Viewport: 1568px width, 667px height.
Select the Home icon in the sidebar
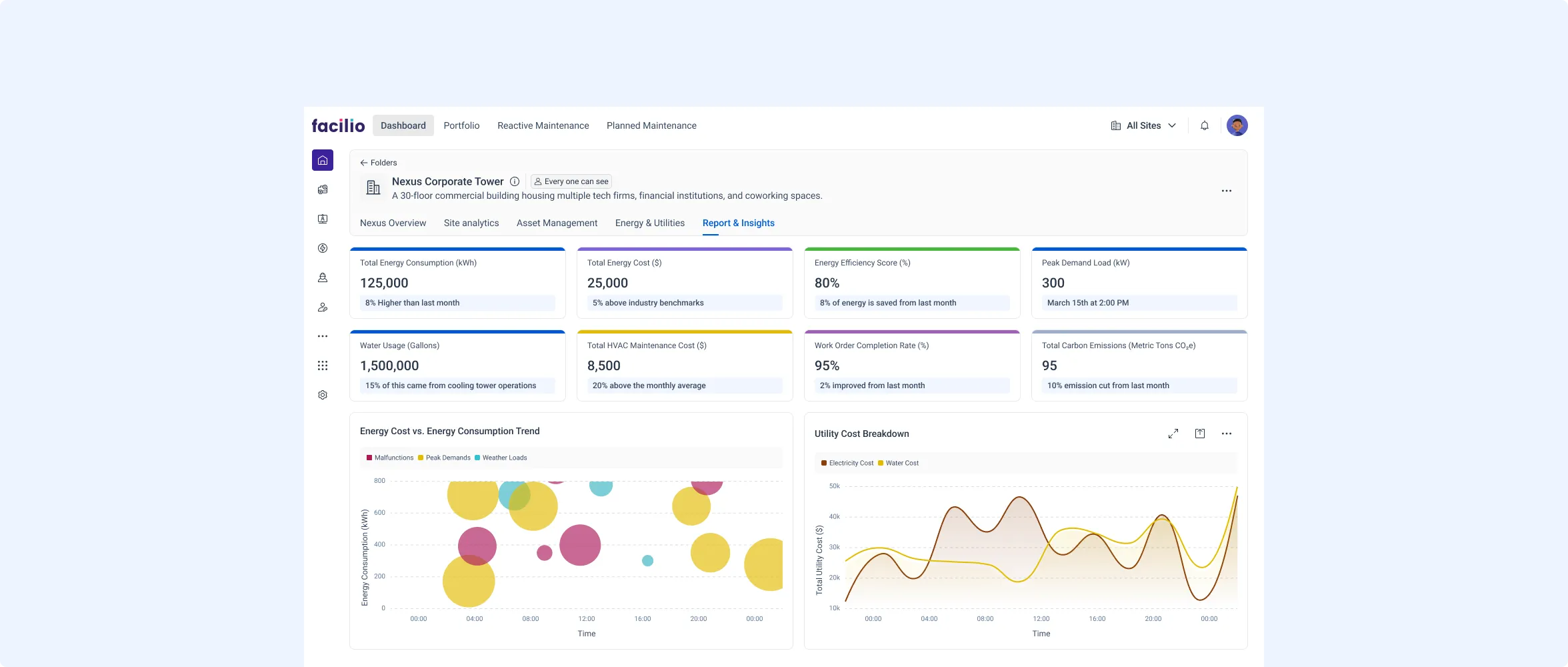323,160
